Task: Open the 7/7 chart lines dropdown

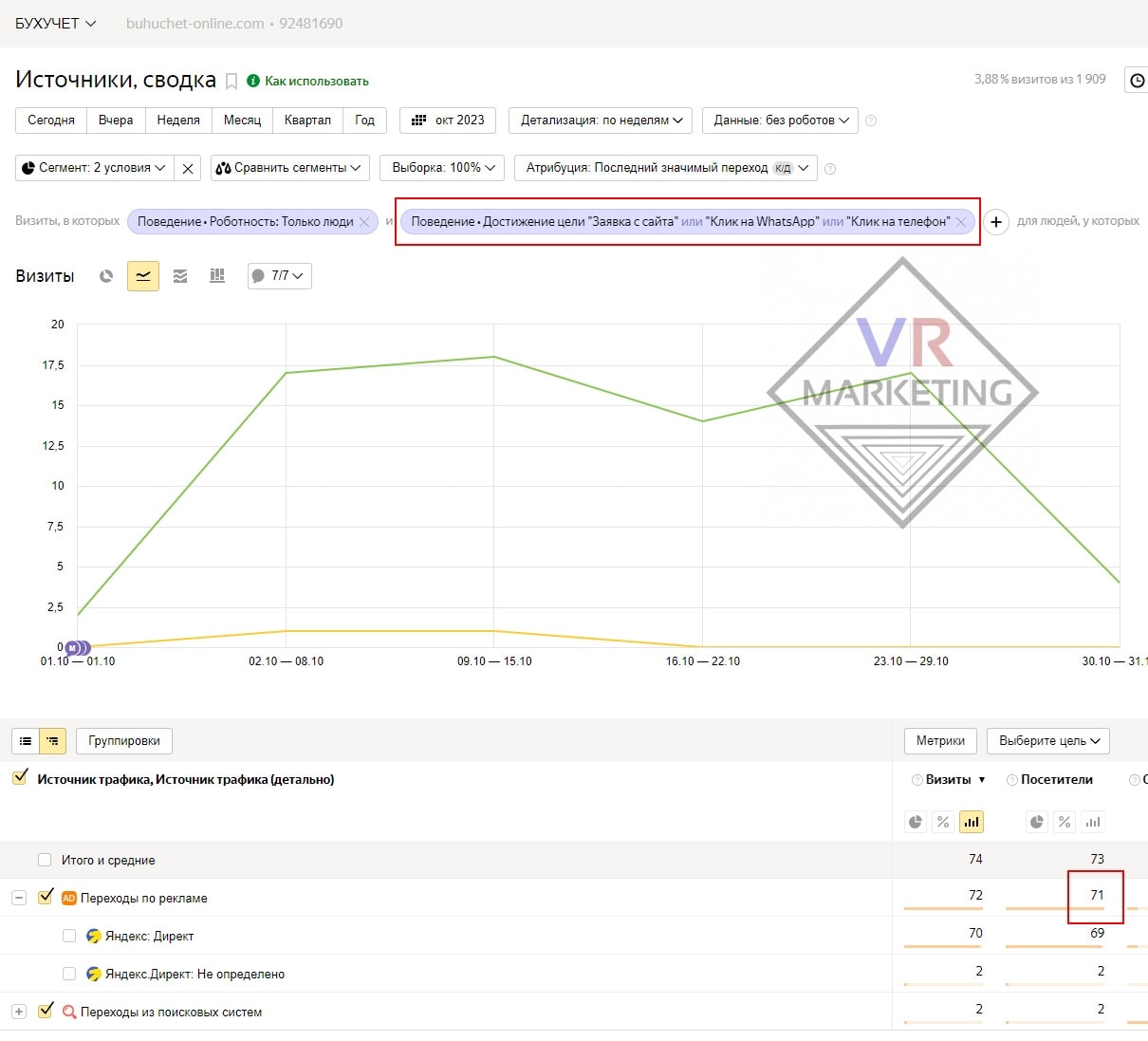Action: (279, 276)
